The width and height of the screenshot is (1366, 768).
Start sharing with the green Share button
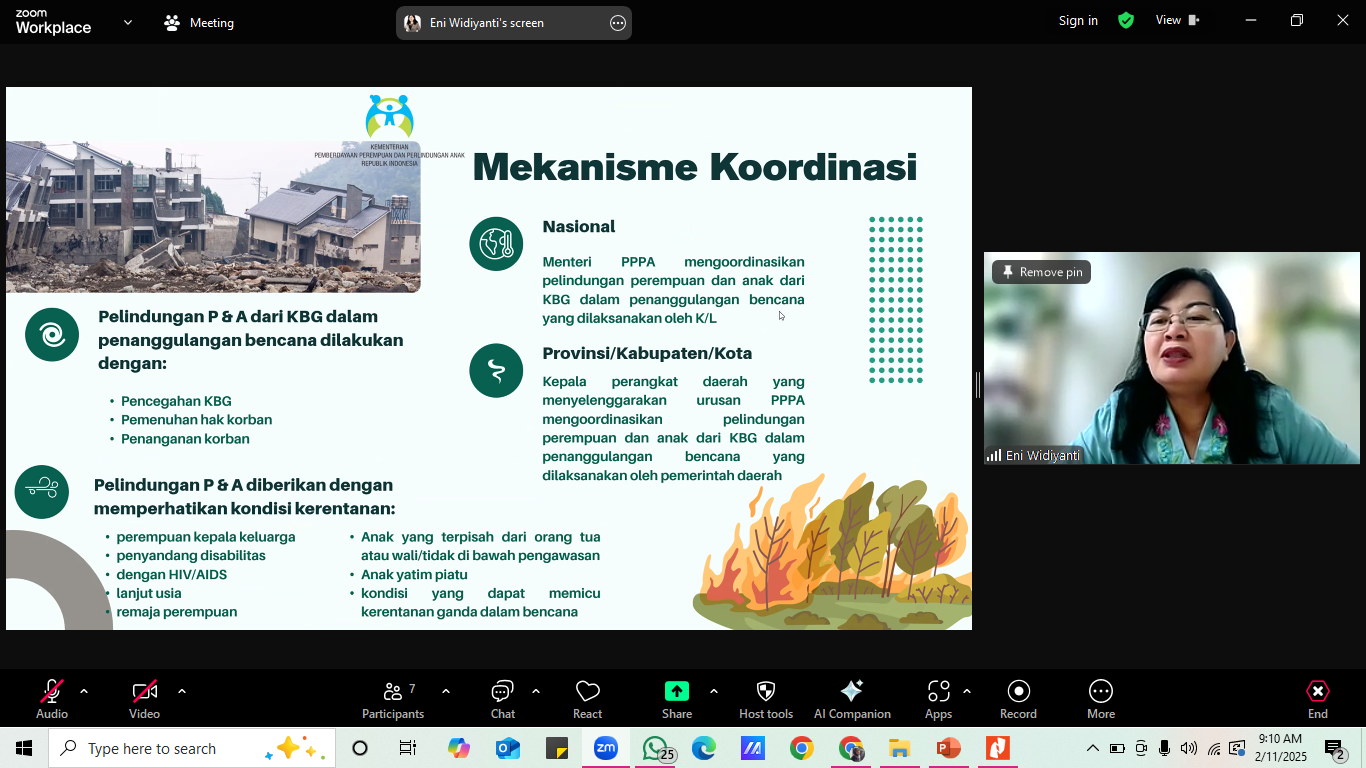[x=677, y=698]
